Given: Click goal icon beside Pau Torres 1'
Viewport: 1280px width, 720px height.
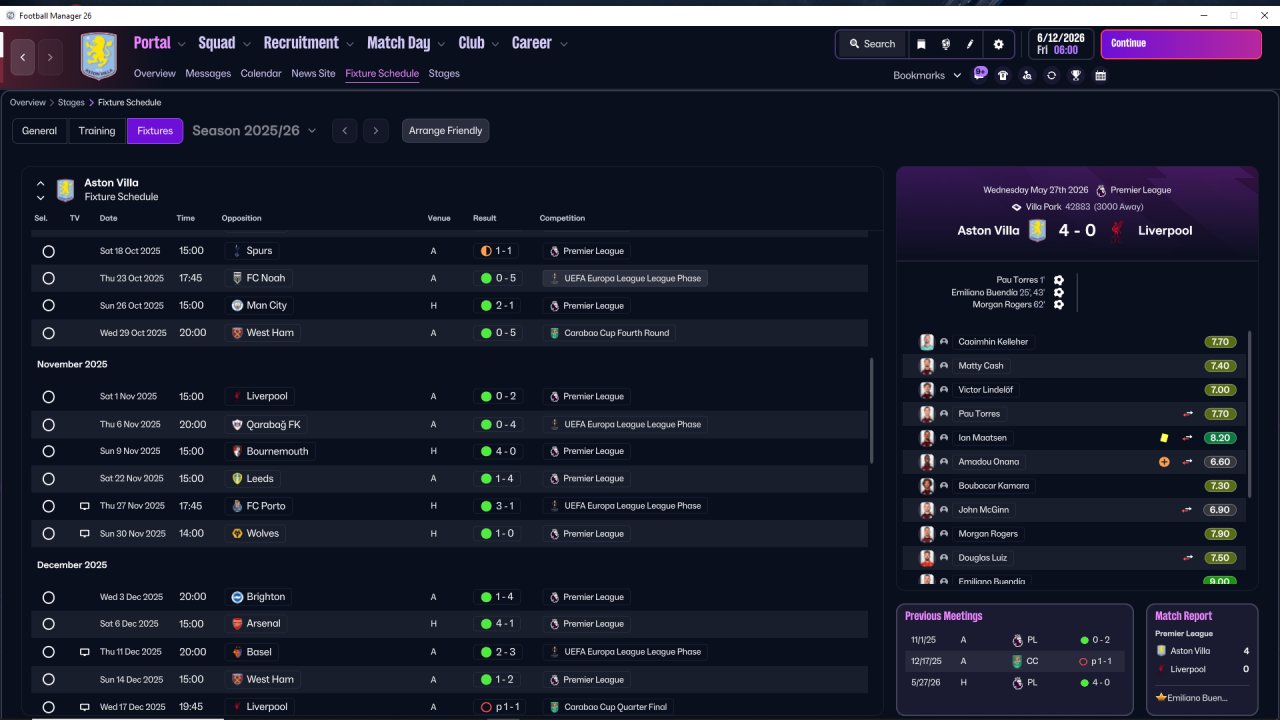Looking at the screenshot, I should pyautogui.click(x=1058, y=280).
